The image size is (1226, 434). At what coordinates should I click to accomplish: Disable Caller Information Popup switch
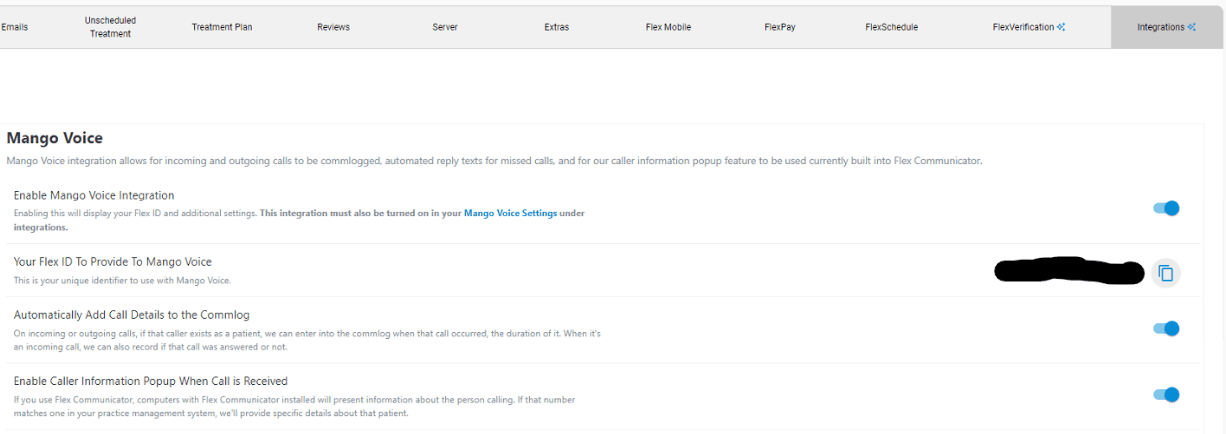[1166, 394]
